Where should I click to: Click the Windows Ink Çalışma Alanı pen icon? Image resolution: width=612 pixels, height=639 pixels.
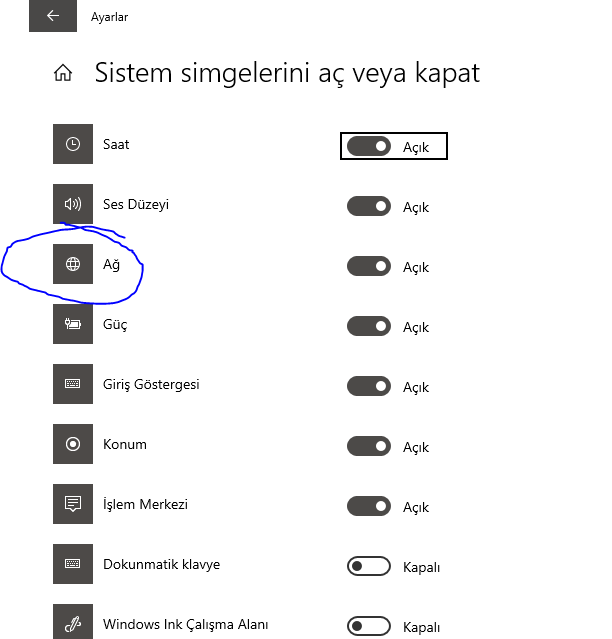(72, 624)
